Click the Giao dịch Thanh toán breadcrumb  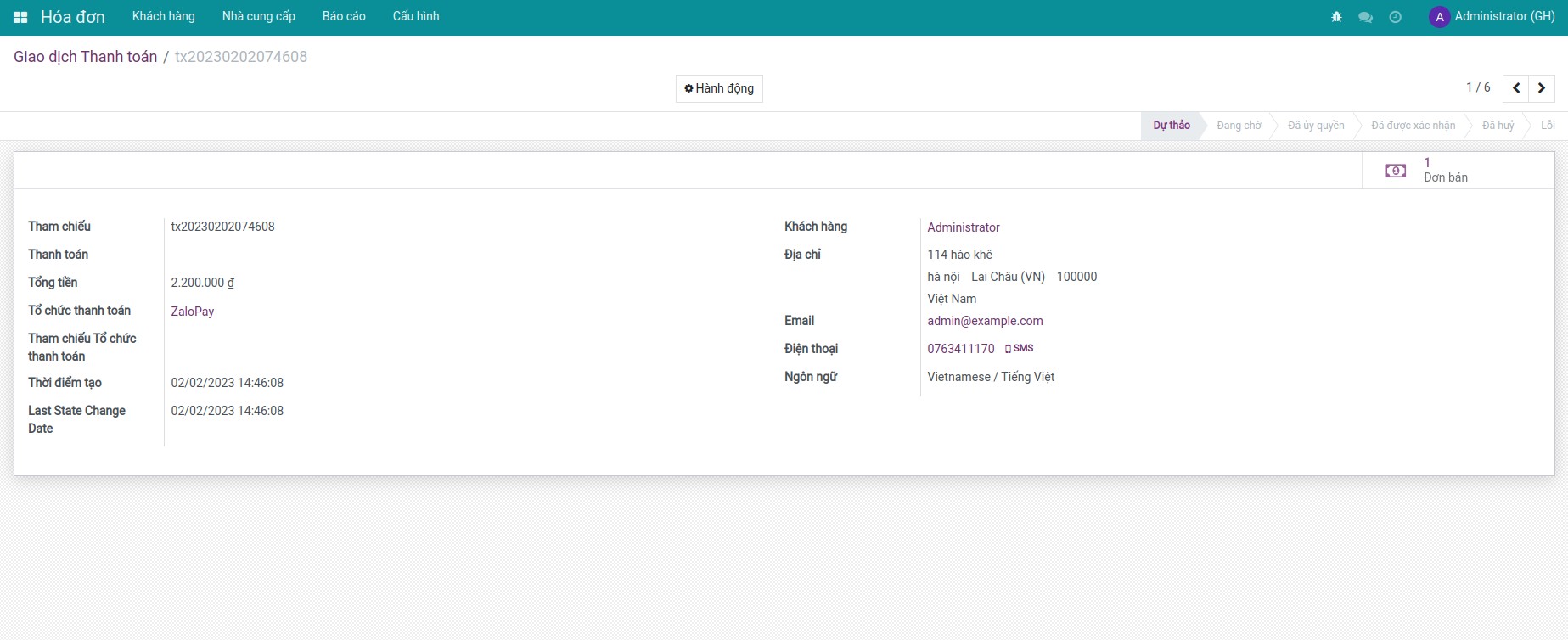click(x=85, y=57)
